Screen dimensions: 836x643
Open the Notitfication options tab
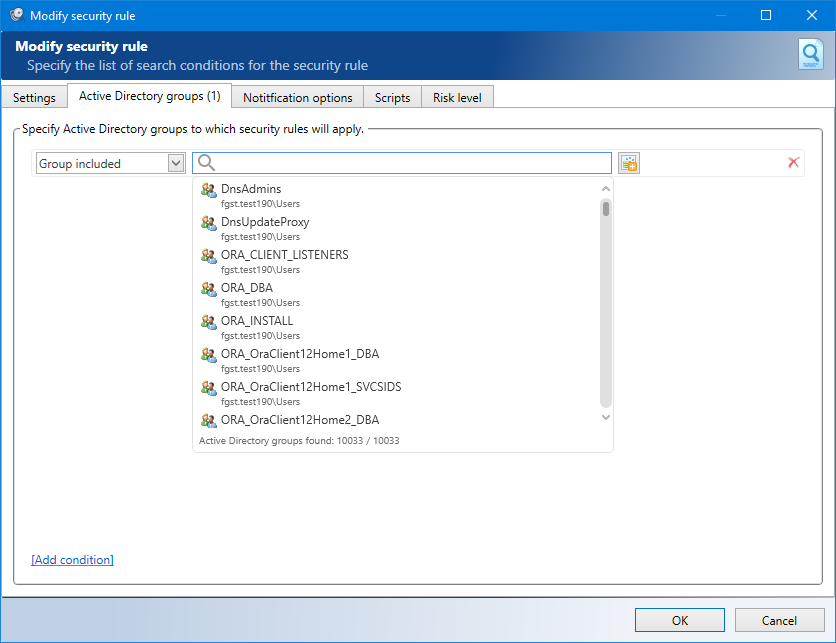(x=298, y=98)
